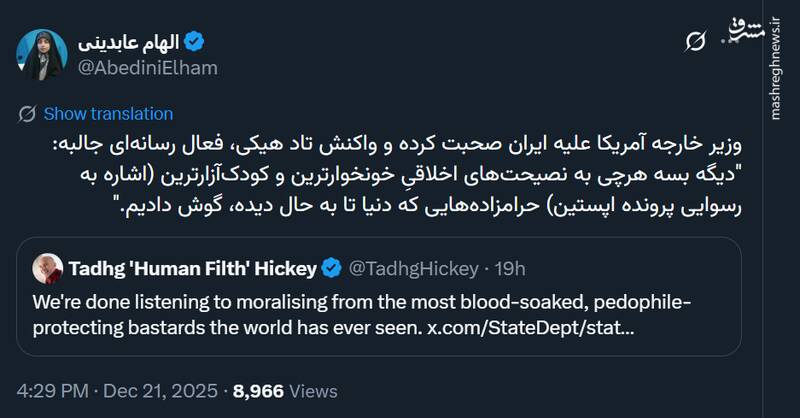The width and height of the screenshot is (800, 418).
Task: Open the Grok slashed-circle icon
Action: click(694, 40)
